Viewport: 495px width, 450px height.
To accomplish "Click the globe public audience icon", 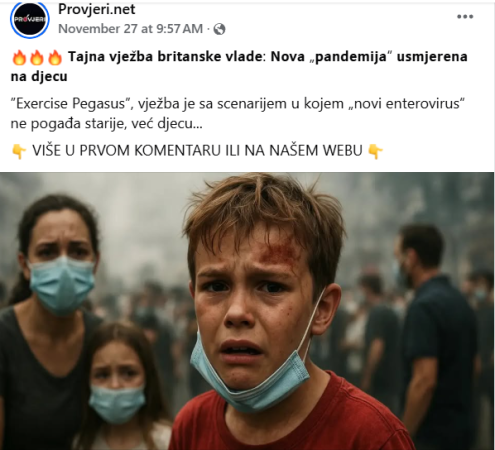I will coord(219,29).
